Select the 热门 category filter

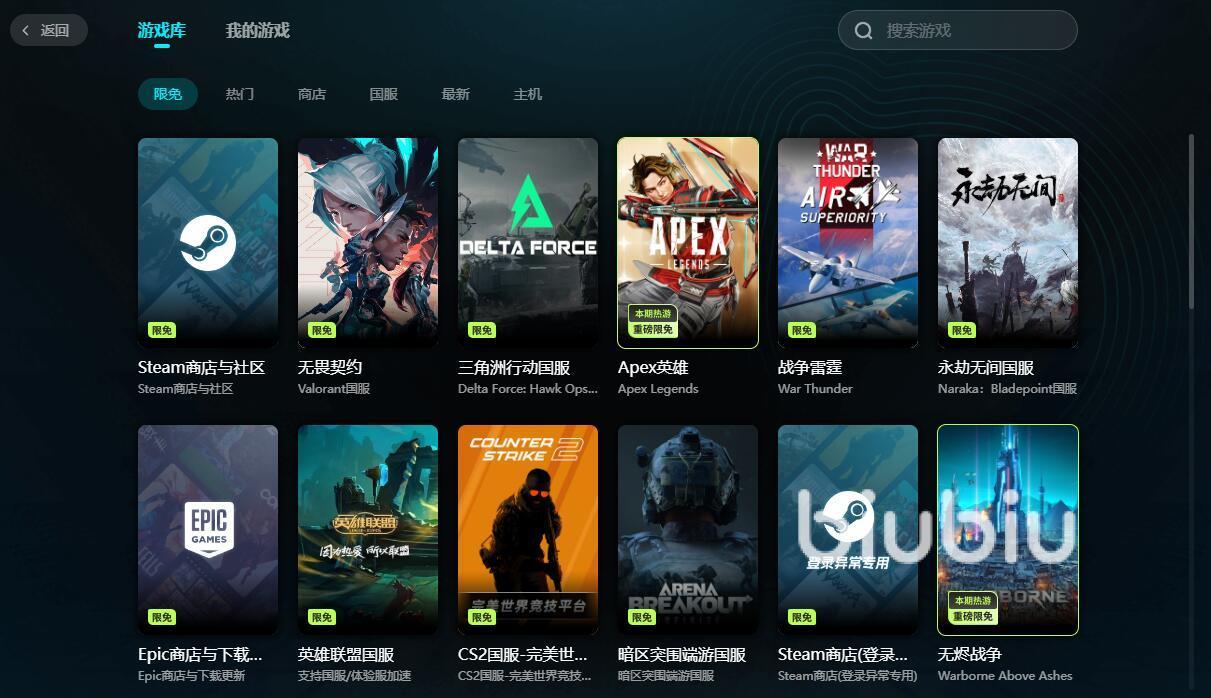tap(240, 94)
